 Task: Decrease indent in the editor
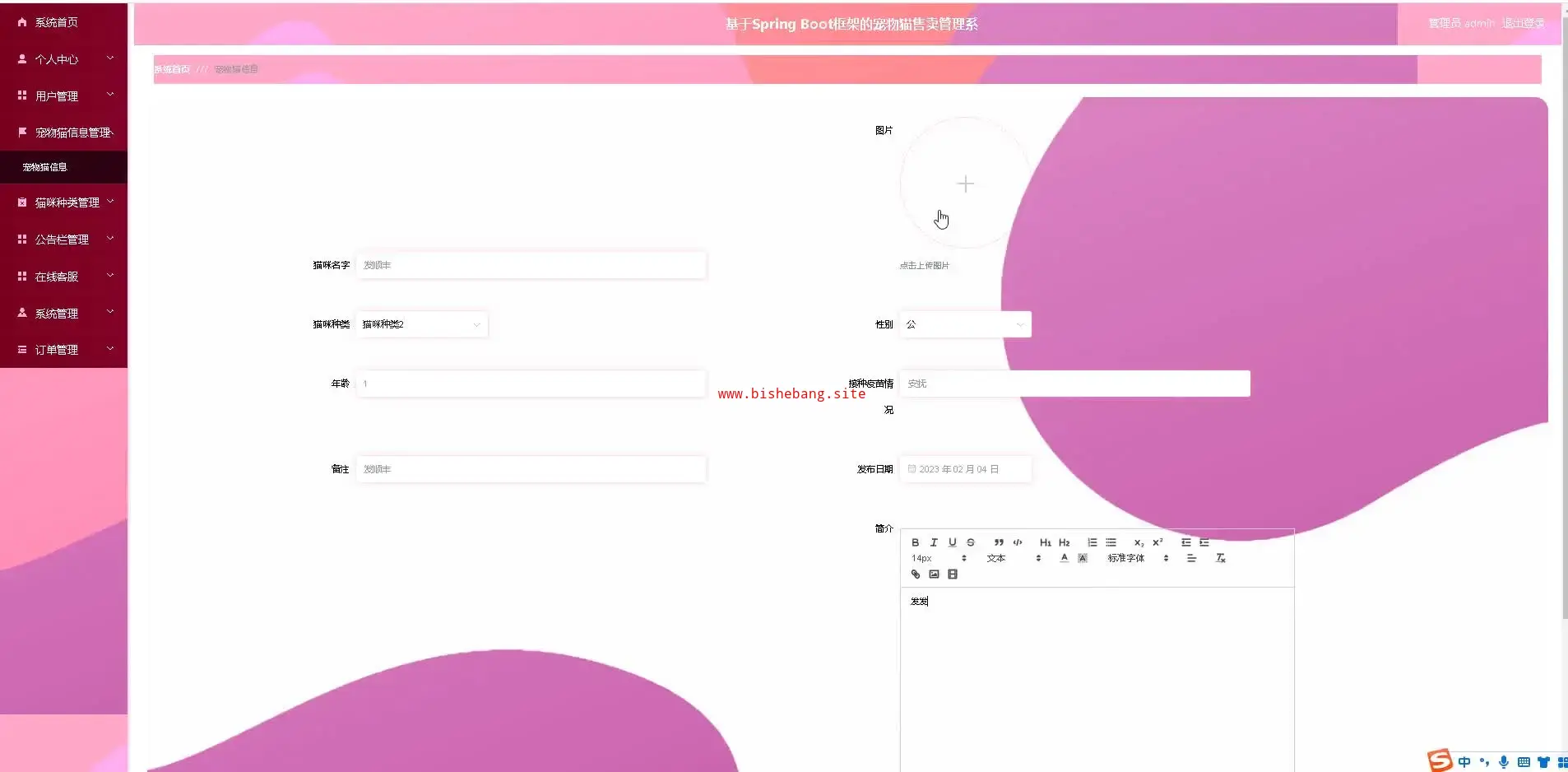click(x=1186, y=542)
